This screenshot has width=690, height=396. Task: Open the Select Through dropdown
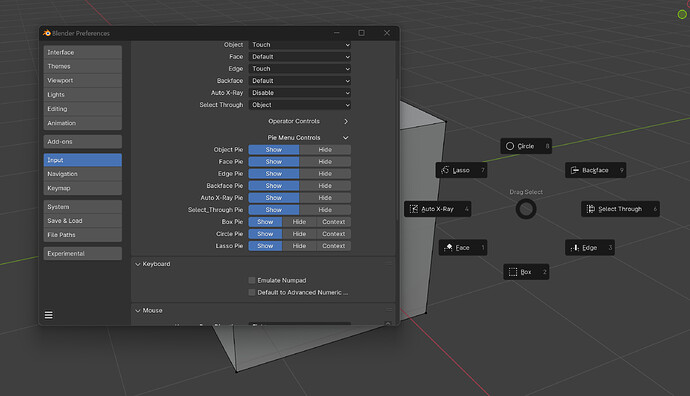(x=300, y=105)
